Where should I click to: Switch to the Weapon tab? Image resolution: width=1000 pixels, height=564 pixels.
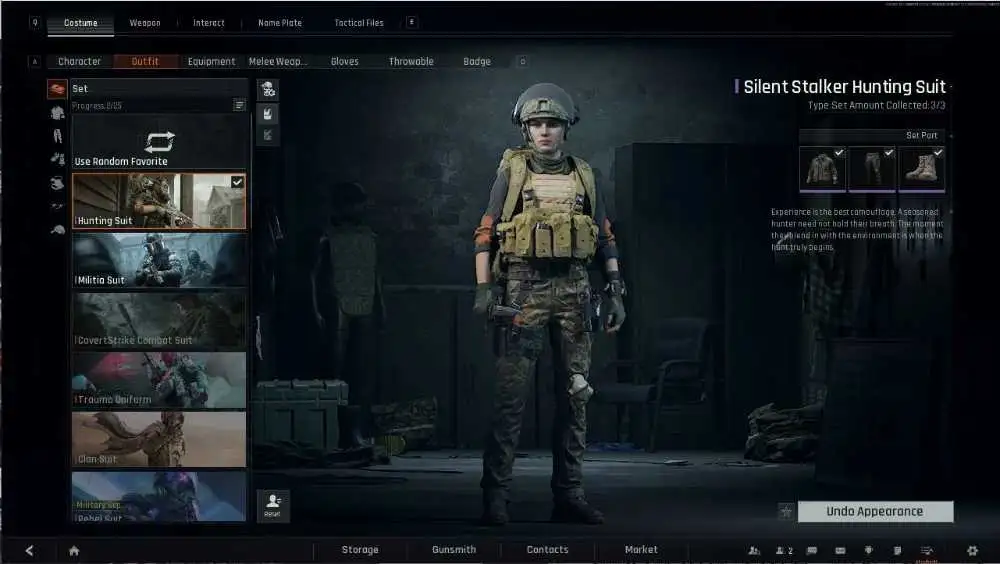(145, 23)
